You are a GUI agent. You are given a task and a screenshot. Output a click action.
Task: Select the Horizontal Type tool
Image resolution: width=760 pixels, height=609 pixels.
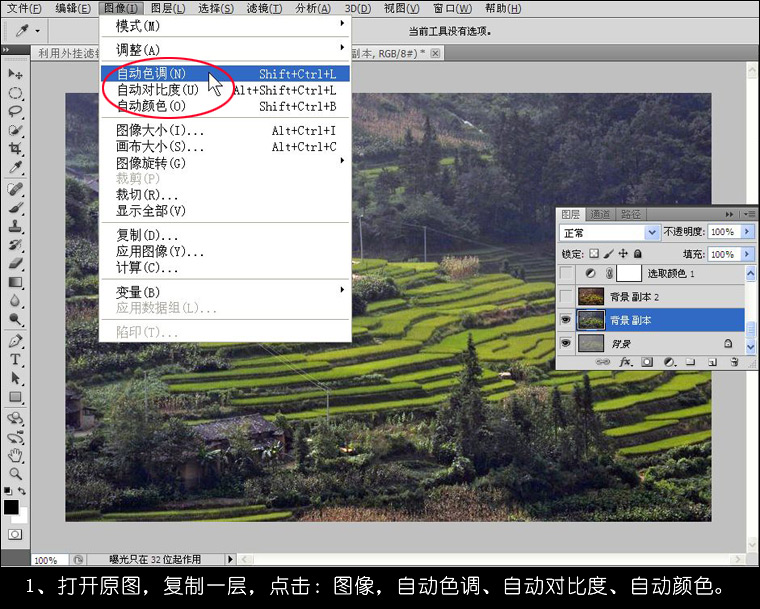[15, 359]
